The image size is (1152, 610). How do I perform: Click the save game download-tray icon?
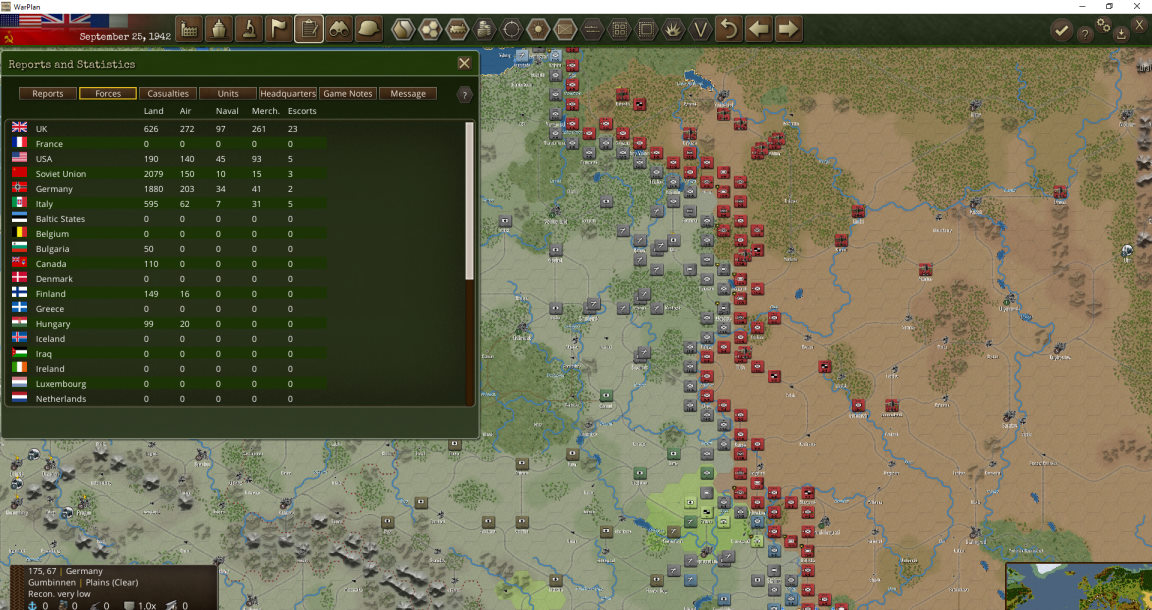(1120, 33)
